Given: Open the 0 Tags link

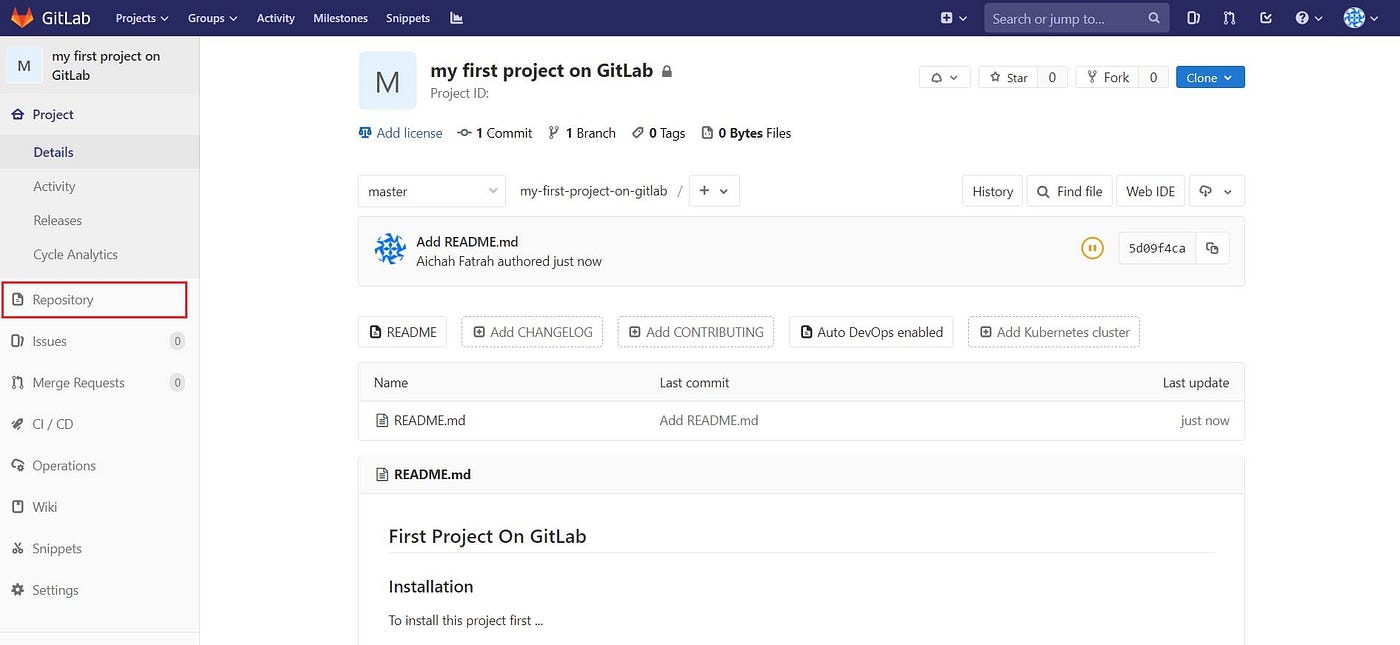Looking at the screenshot, I should [x=658, y=133].
